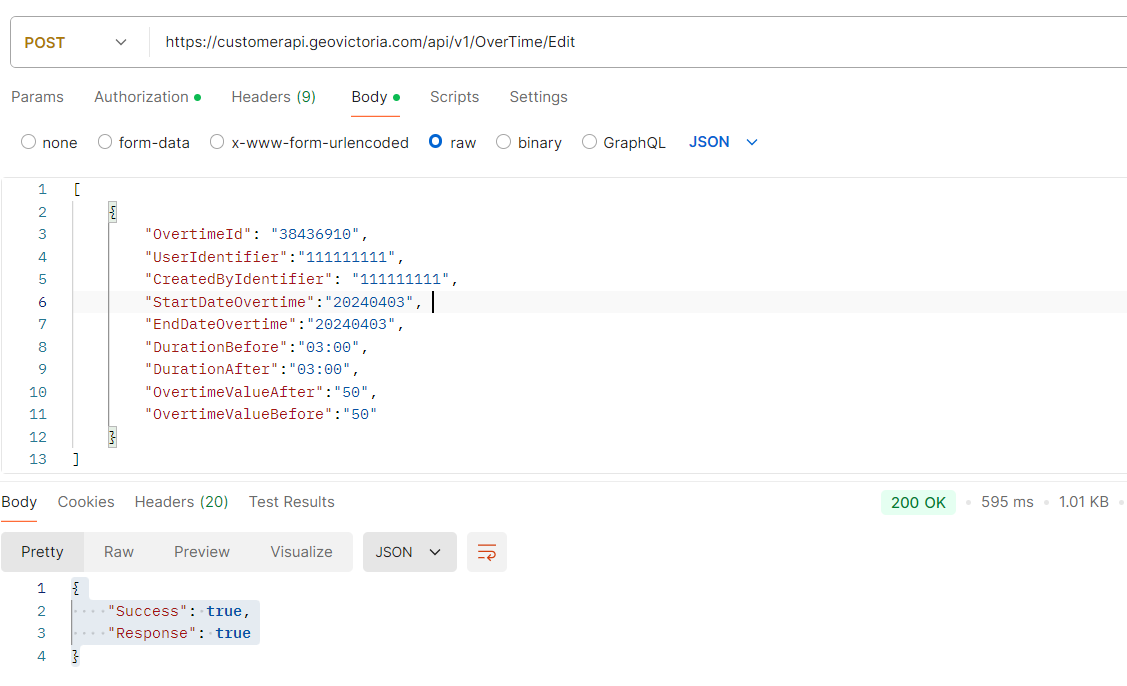Open the request Settings tab
1127x686 pixels.
click(538, 97)
